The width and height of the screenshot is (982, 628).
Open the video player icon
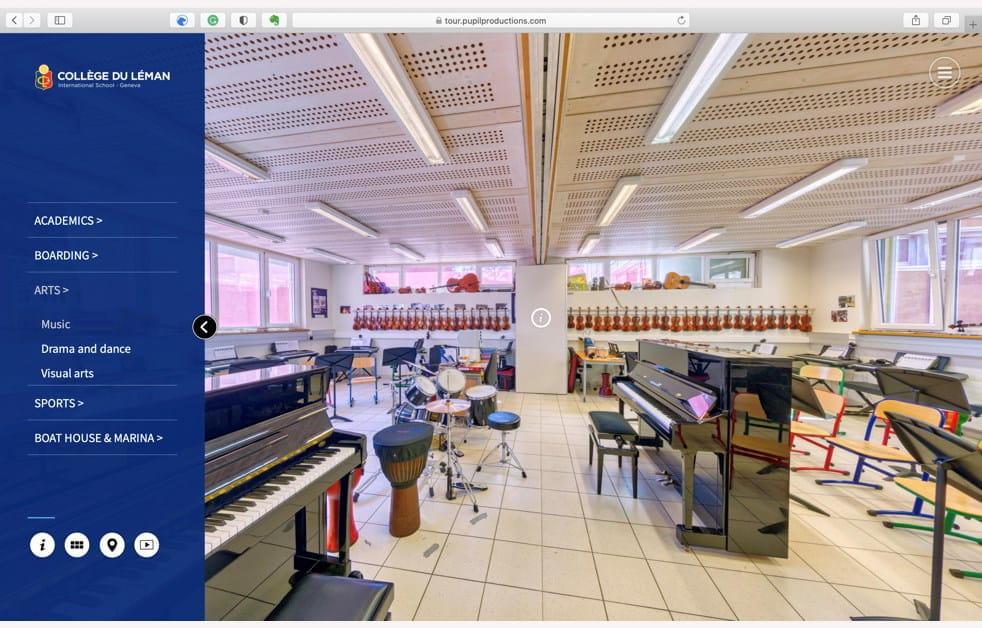[147, 545]
